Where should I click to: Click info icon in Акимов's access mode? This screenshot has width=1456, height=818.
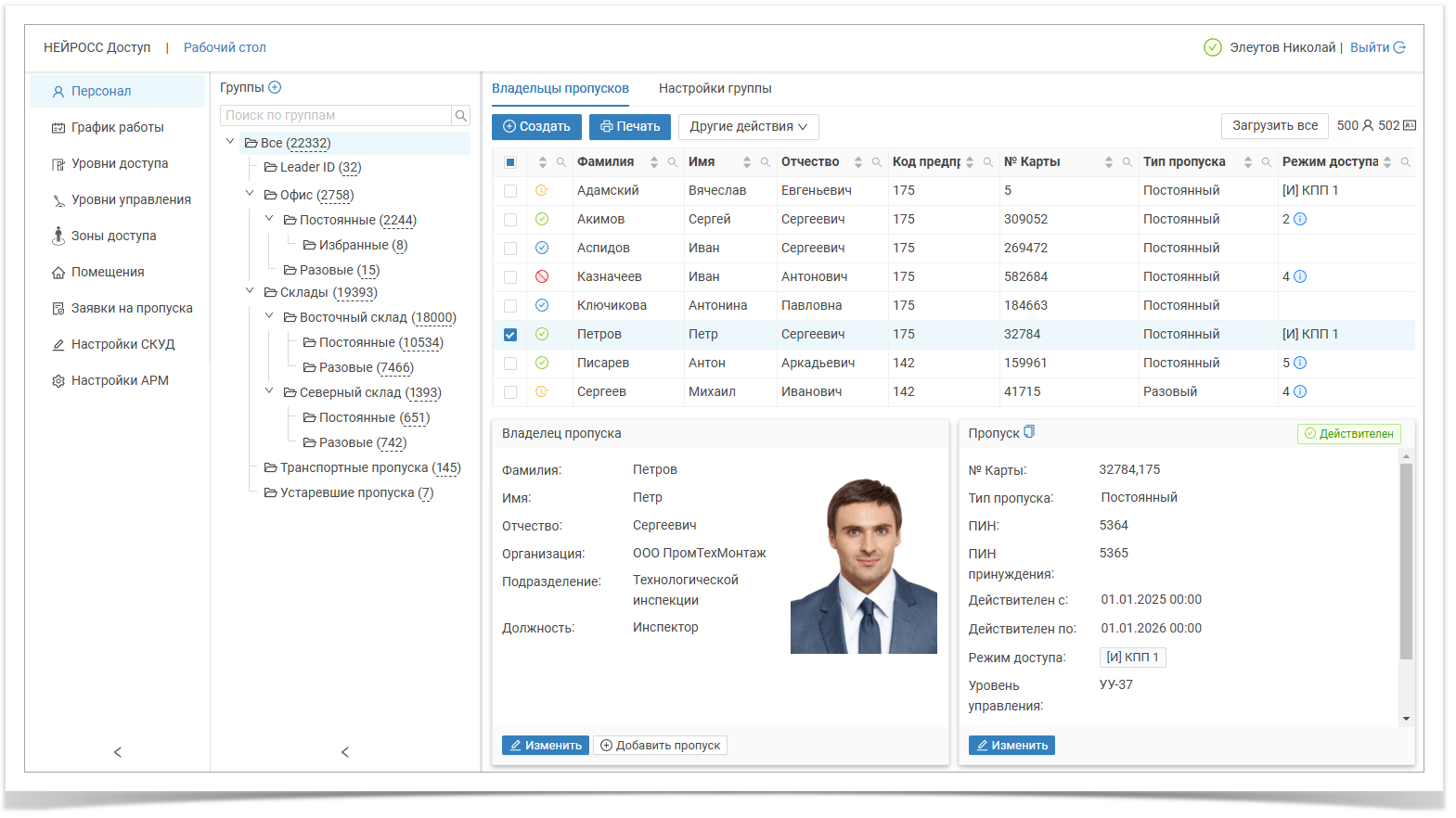(1300, 219)
